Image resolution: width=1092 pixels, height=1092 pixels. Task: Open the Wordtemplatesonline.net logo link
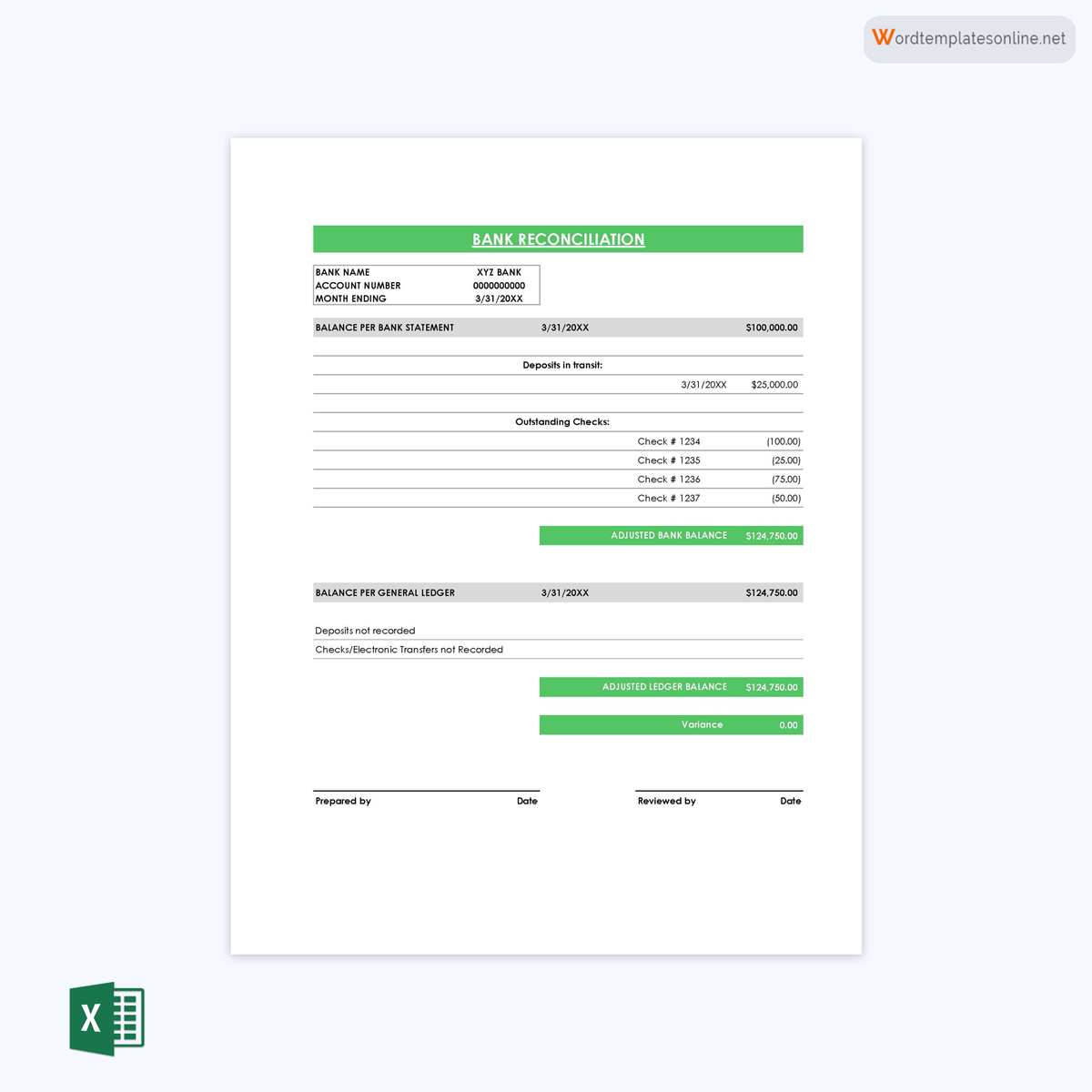(x=969, y=38)
